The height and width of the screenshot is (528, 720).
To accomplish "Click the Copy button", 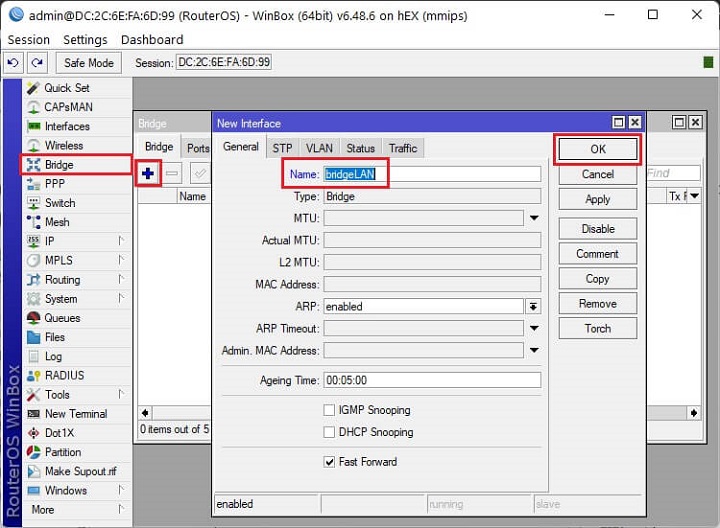I will coord(598,279).
